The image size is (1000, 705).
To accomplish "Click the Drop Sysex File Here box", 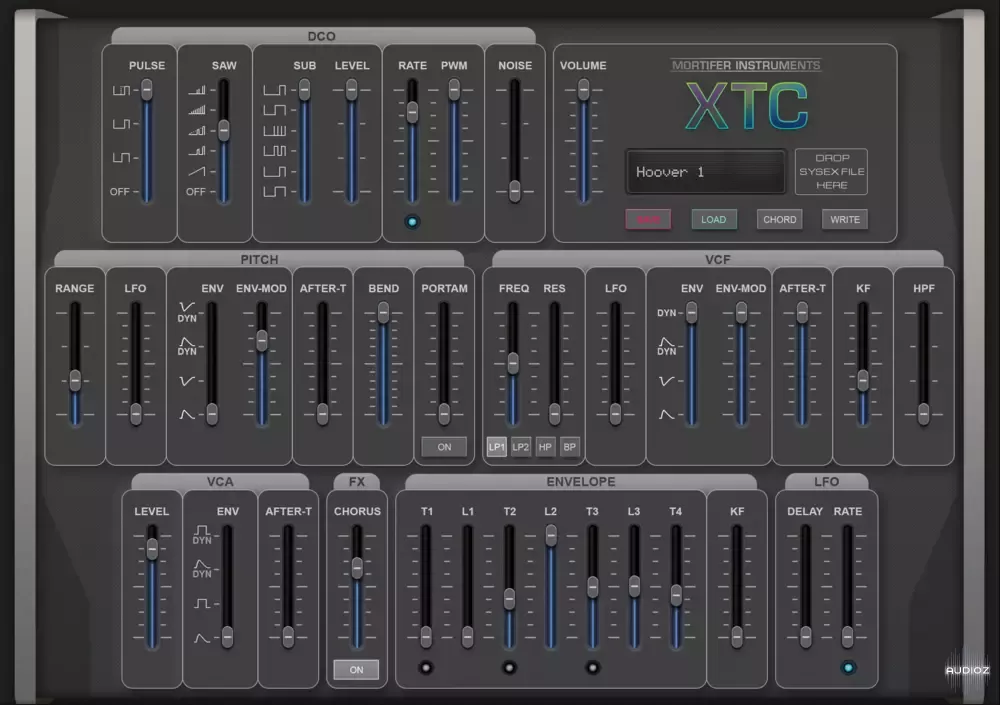I will pos(832,172).
